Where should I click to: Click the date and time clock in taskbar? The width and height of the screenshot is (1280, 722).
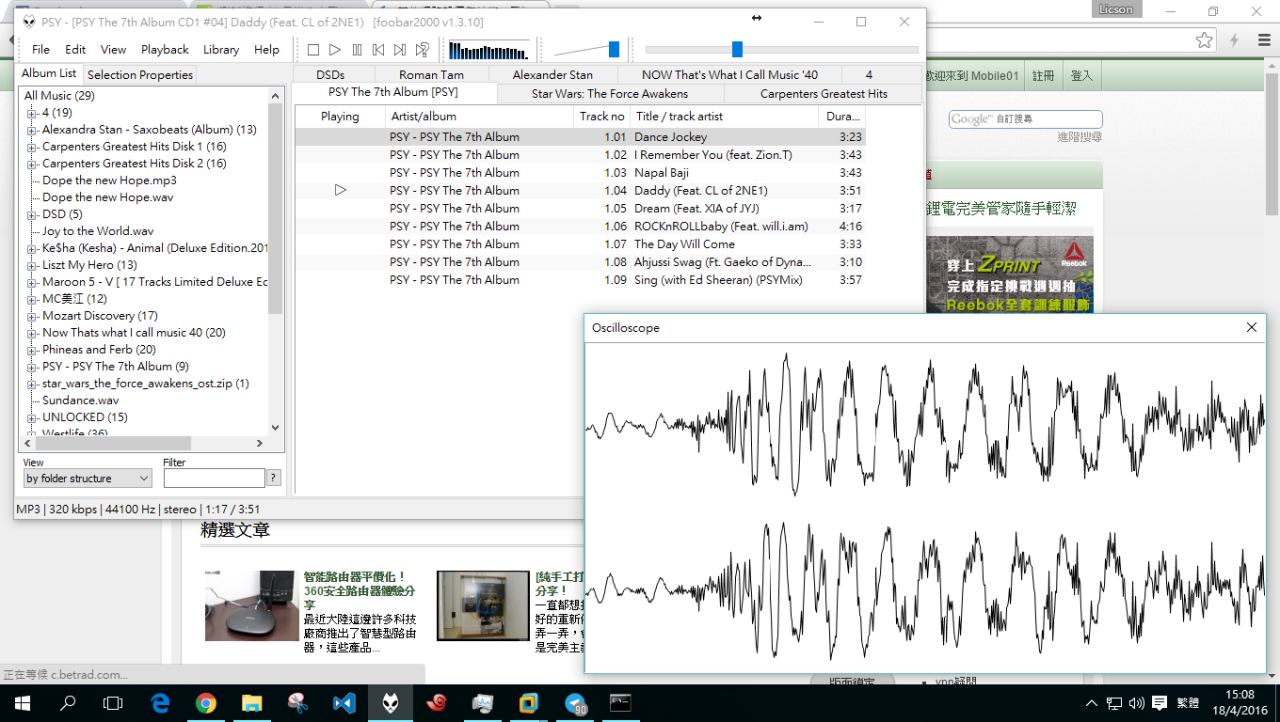click(x=1240, y=703)
